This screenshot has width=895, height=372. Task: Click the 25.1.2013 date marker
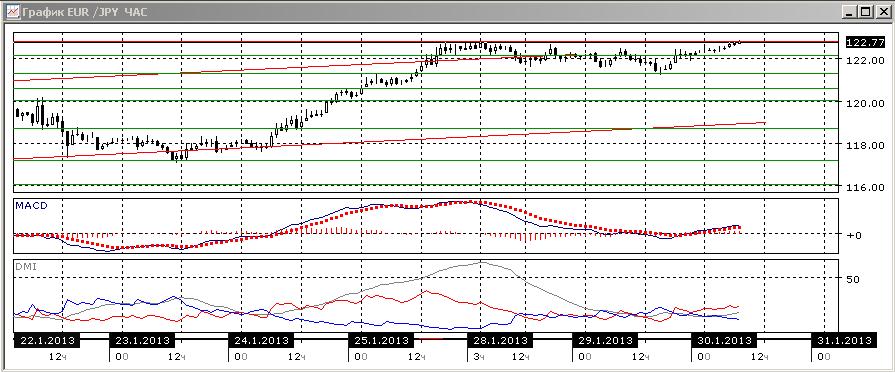coord(380,341)
